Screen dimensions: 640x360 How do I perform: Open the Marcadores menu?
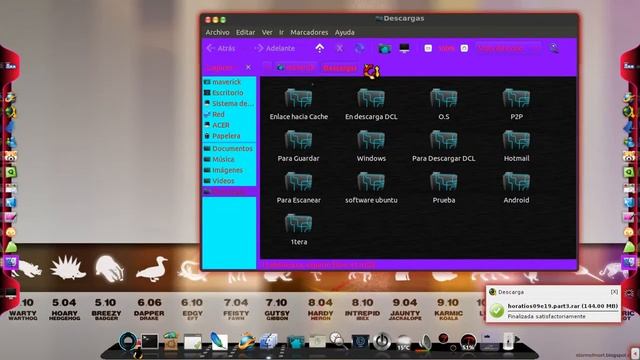pos(309,32)
